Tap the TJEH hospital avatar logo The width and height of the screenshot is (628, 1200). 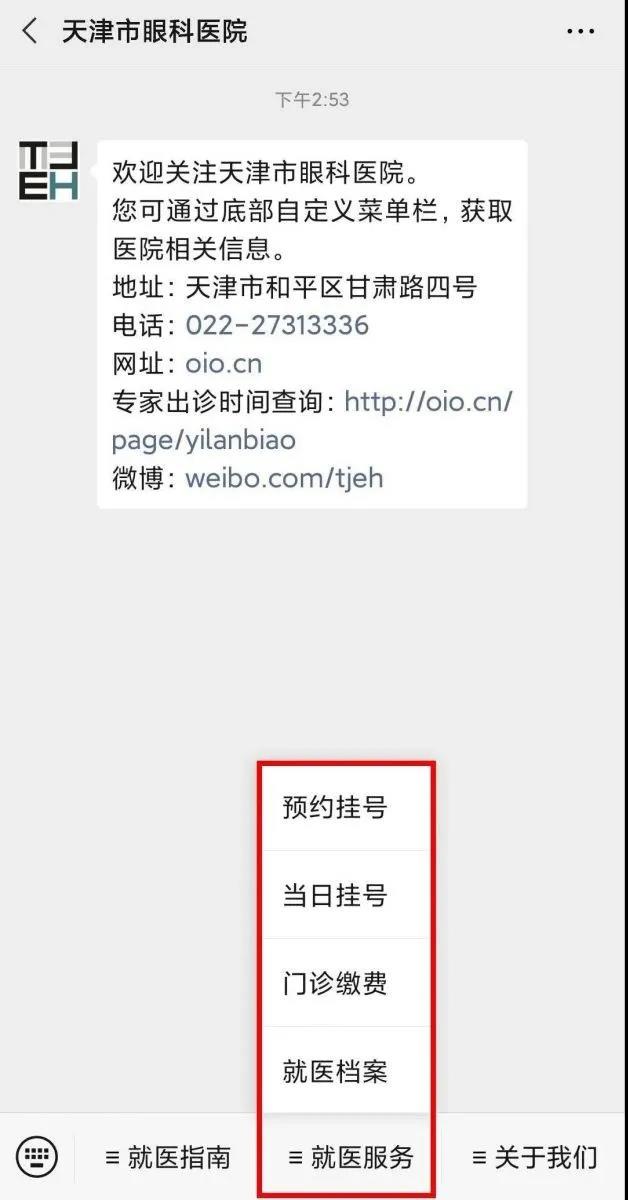[x=48, y=171]
